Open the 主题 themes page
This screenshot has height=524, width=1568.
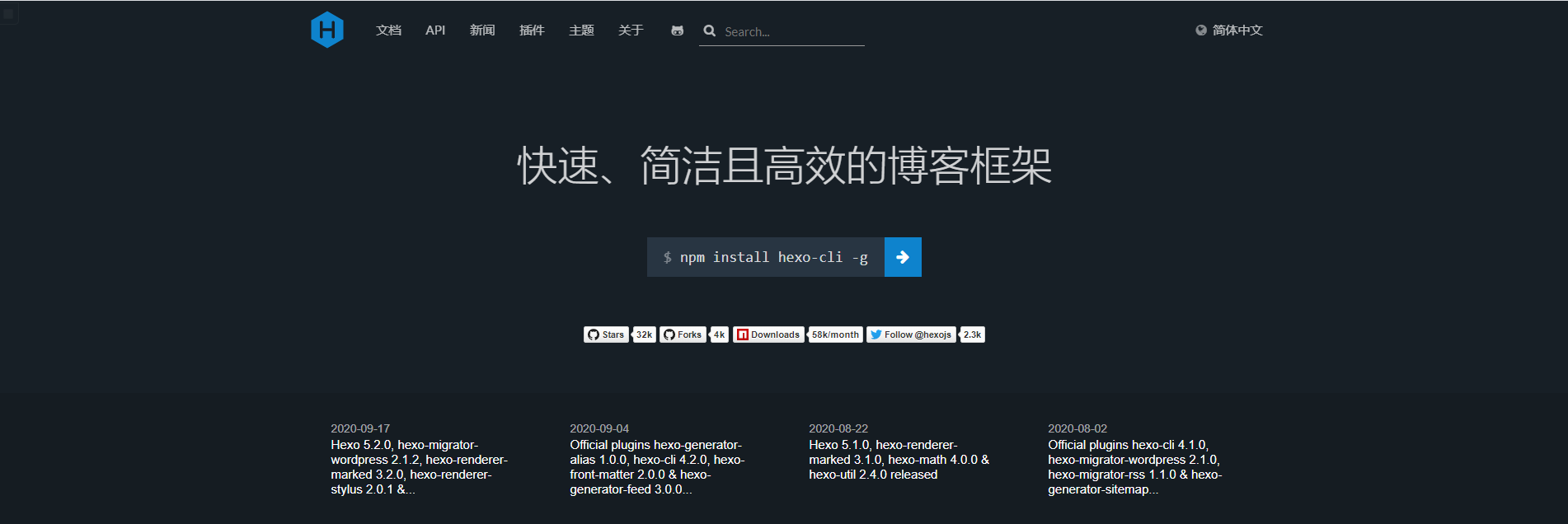point(581,30)
